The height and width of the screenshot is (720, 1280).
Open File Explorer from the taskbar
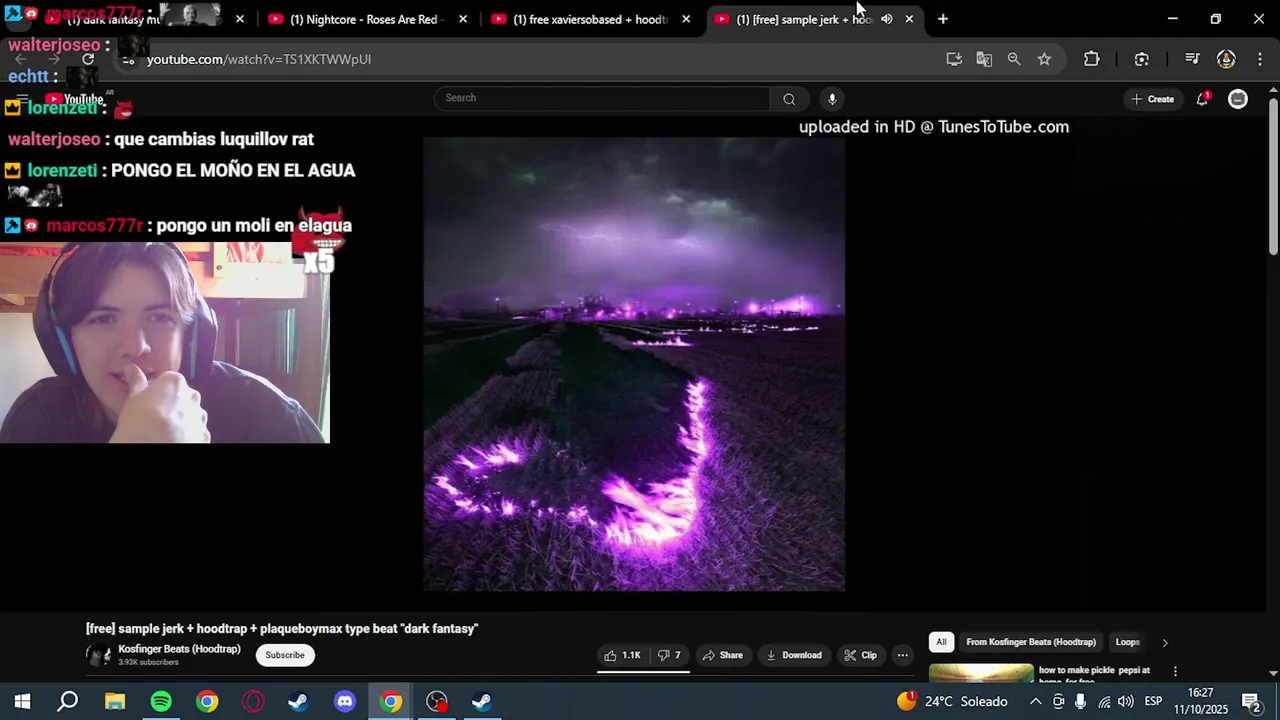[115, 701]
